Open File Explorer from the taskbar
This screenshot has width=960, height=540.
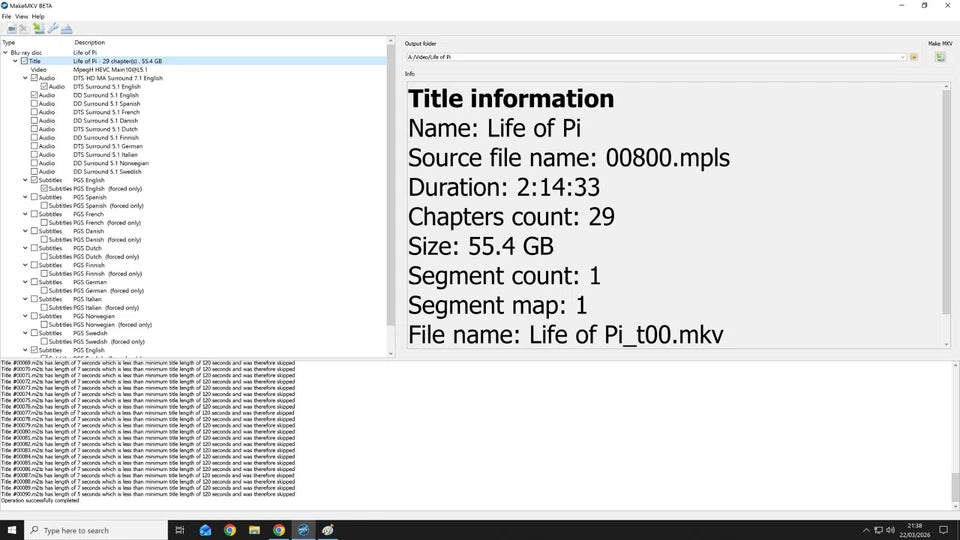pos(254,530)
